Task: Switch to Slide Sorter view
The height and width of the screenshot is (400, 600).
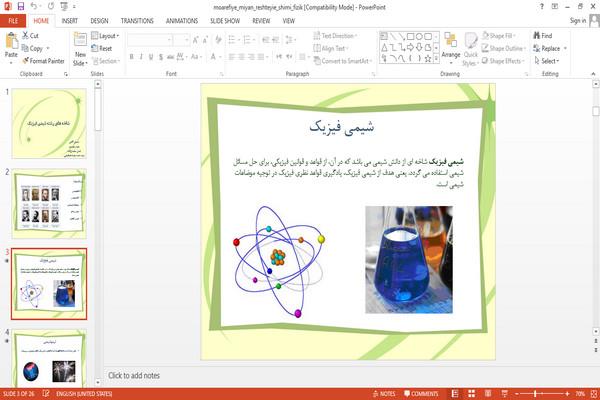Action: point(471,393)
